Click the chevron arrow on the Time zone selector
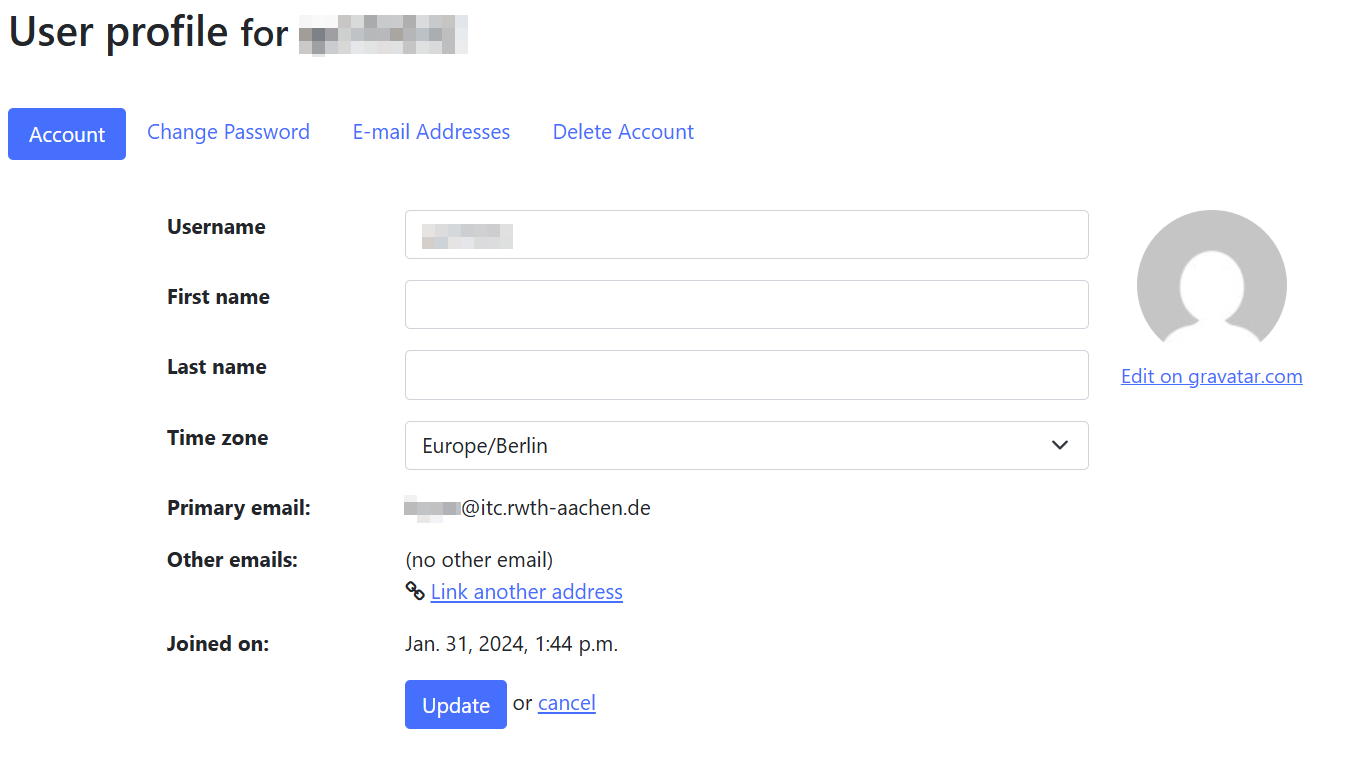 click(x=1059, y=445)
